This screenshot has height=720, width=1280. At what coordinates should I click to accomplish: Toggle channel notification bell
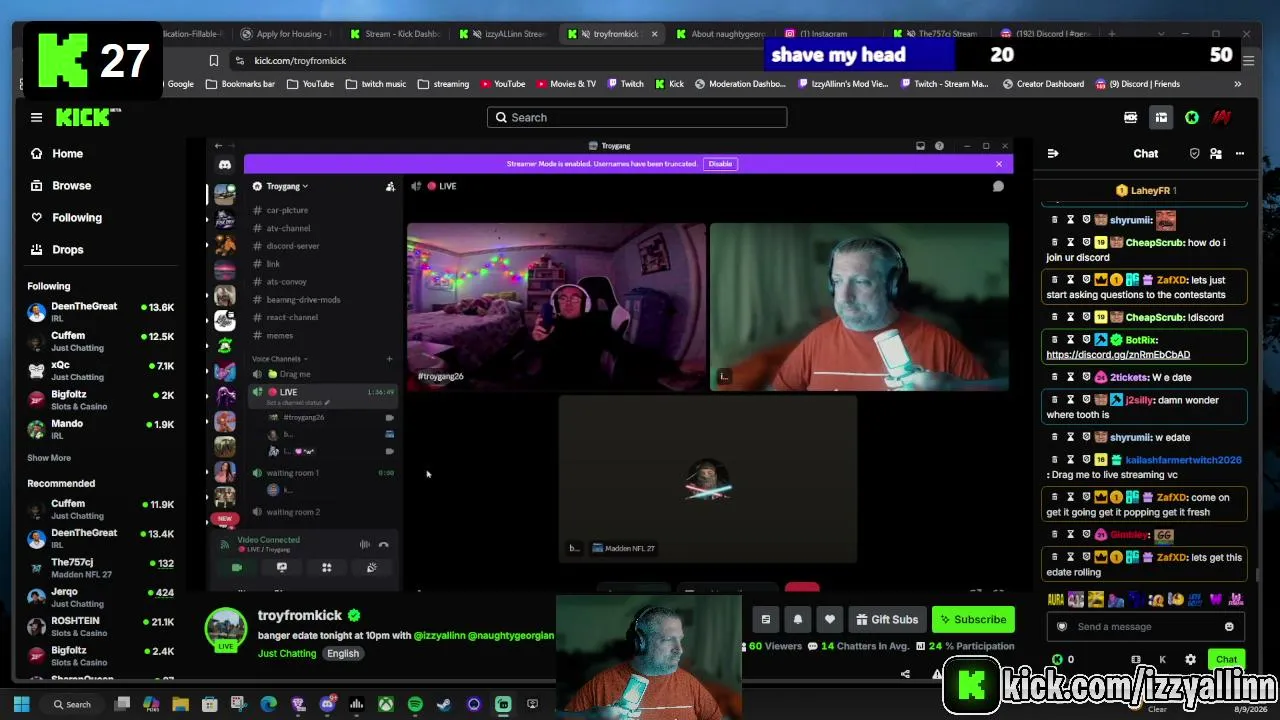(x=797, y=619)
